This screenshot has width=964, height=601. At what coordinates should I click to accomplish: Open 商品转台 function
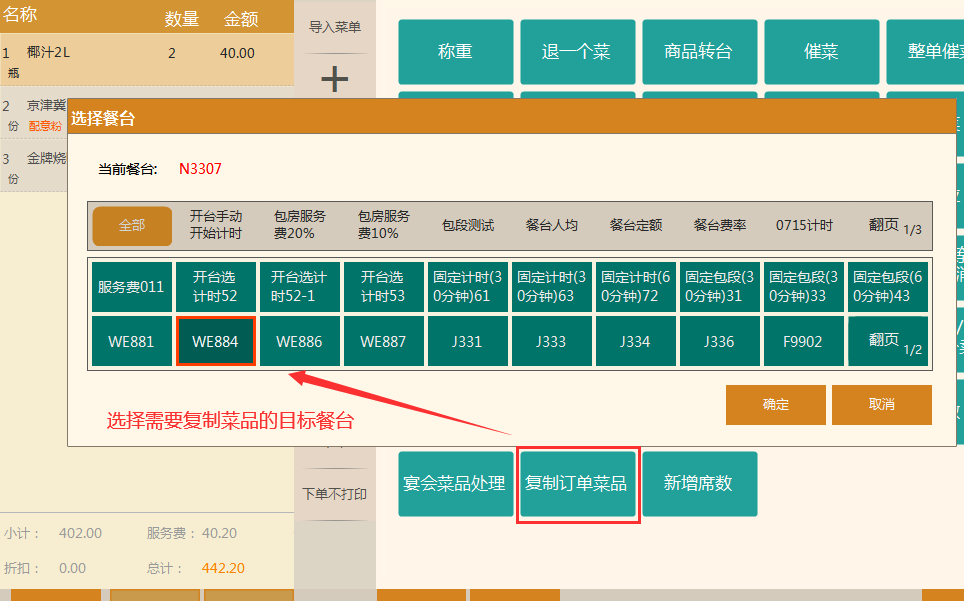(699, 52)
